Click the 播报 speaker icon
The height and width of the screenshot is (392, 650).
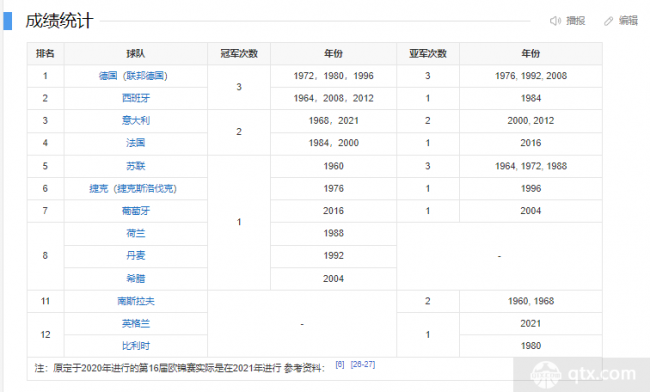pyautogui.click(x=555, y=21)
